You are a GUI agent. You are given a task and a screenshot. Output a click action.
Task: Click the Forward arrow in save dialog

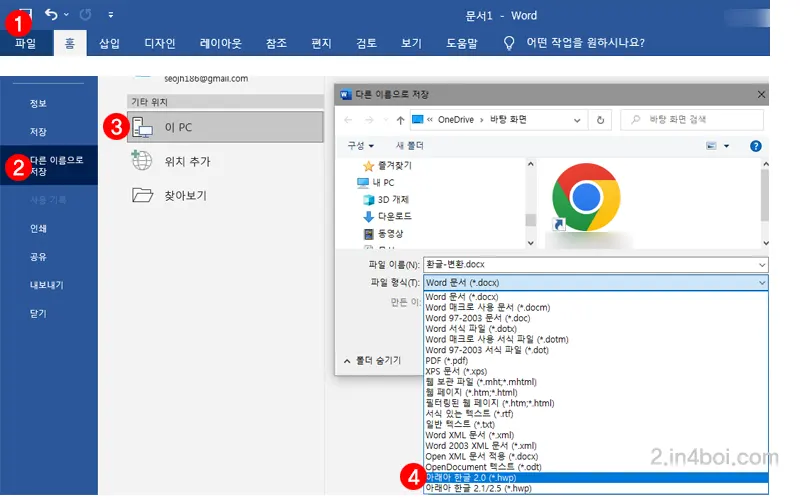[369, 120]
